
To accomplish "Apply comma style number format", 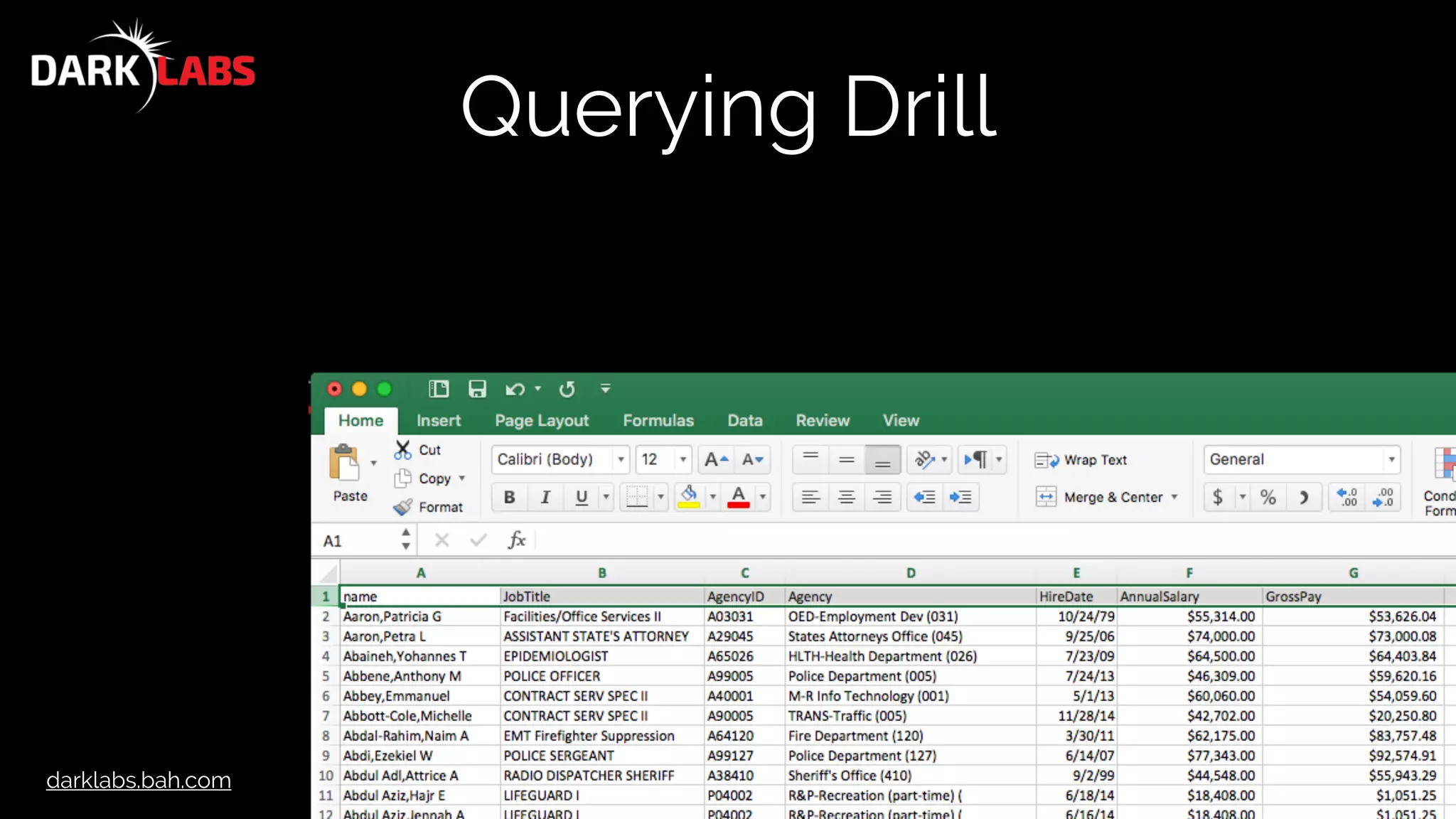I will tap(1304, 497).
